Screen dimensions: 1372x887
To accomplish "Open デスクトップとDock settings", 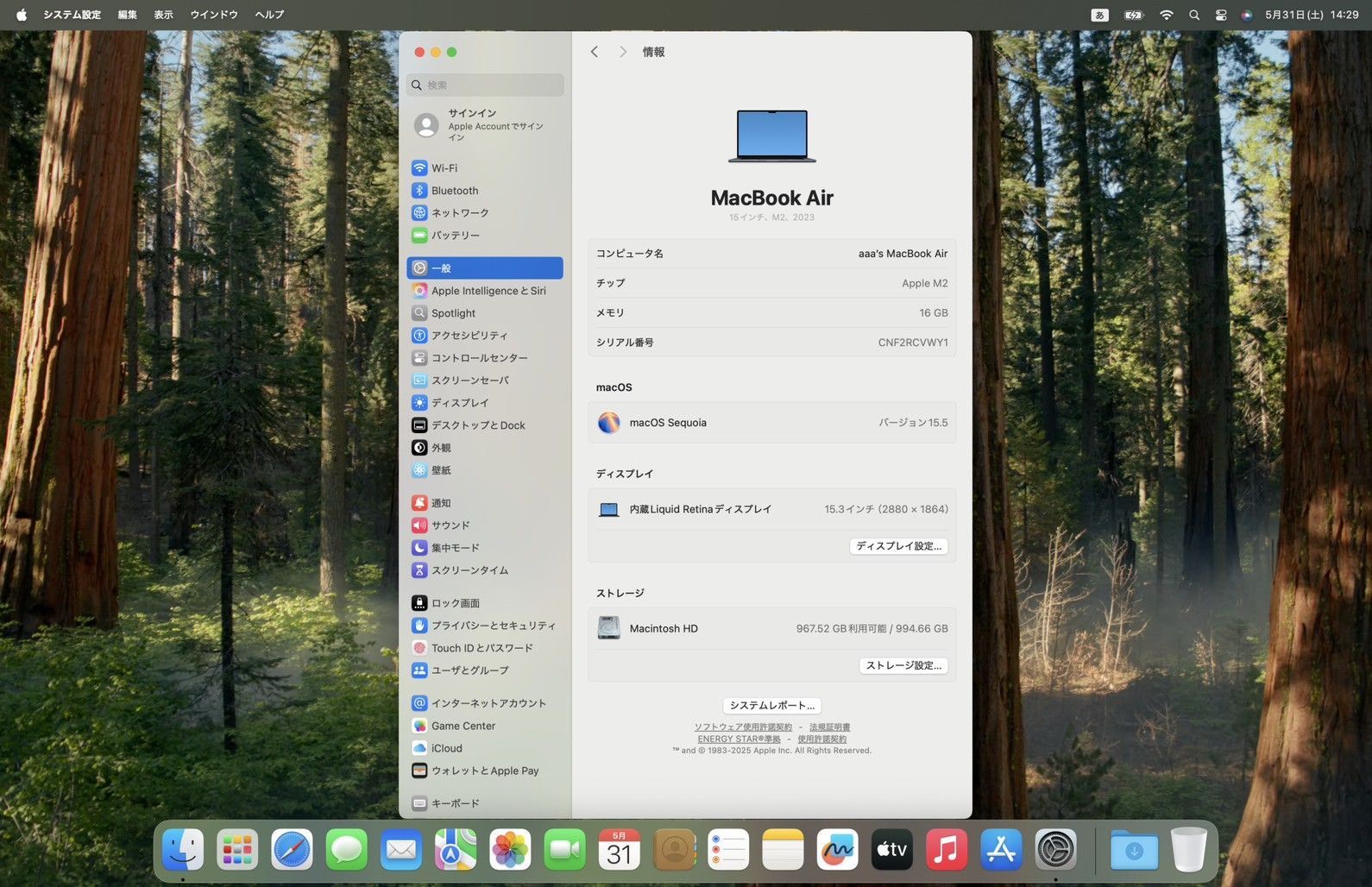I will point(484,425).
